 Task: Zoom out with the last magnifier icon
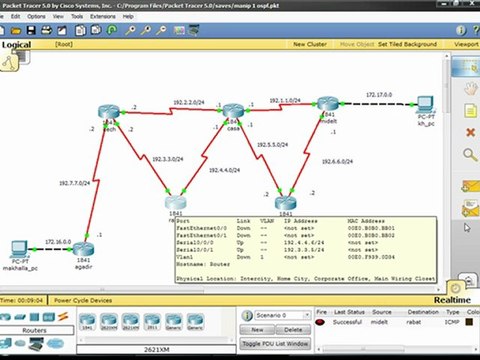pyautogui.click(x=161, y=30)
